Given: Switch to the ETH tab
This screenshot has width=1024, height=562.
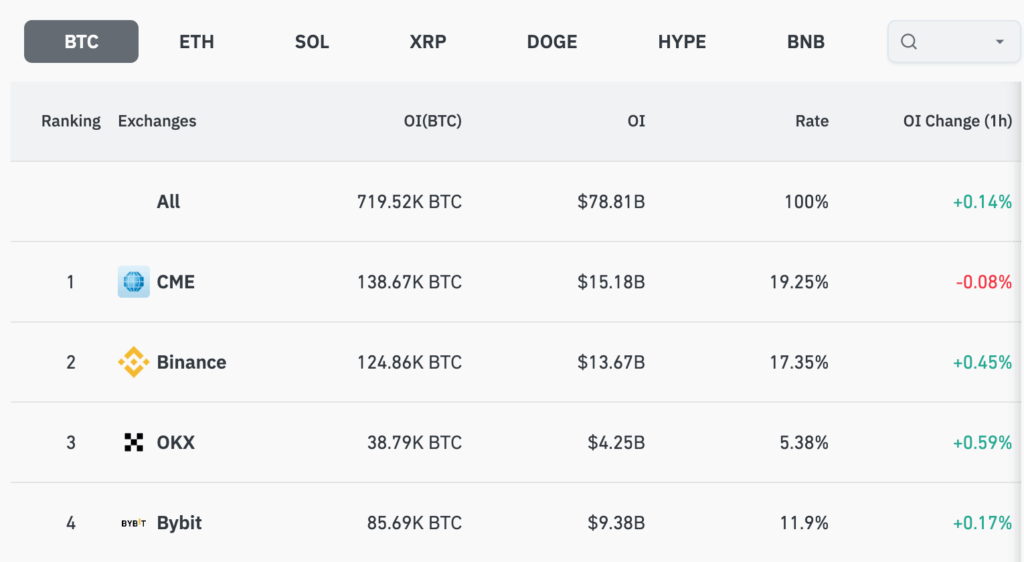Looking at the screenshot, I should pyautogui.click(x=196, y=42).
